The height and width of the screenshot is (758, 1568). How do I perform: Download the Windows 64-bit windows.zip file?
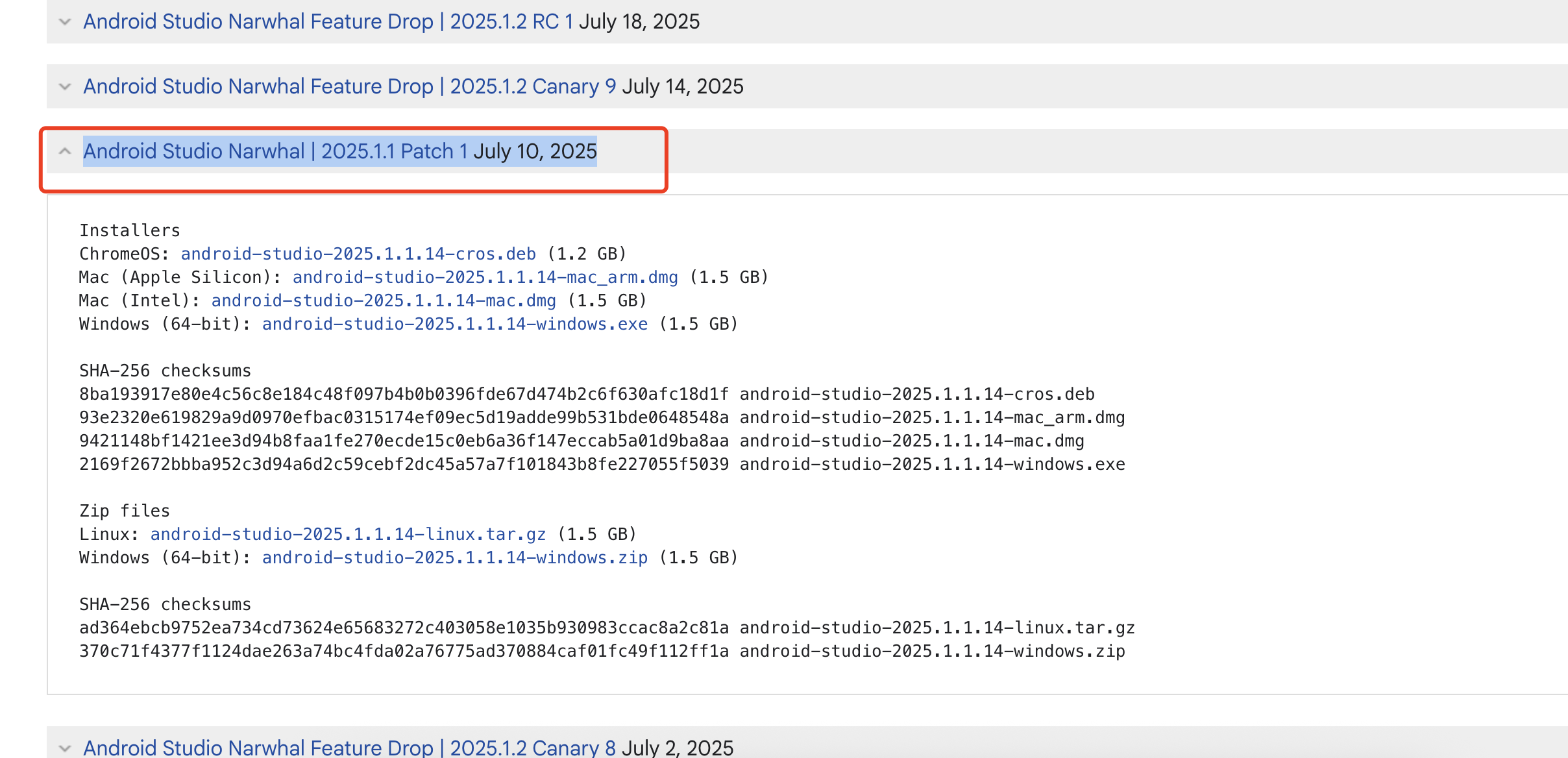(455, 557)
